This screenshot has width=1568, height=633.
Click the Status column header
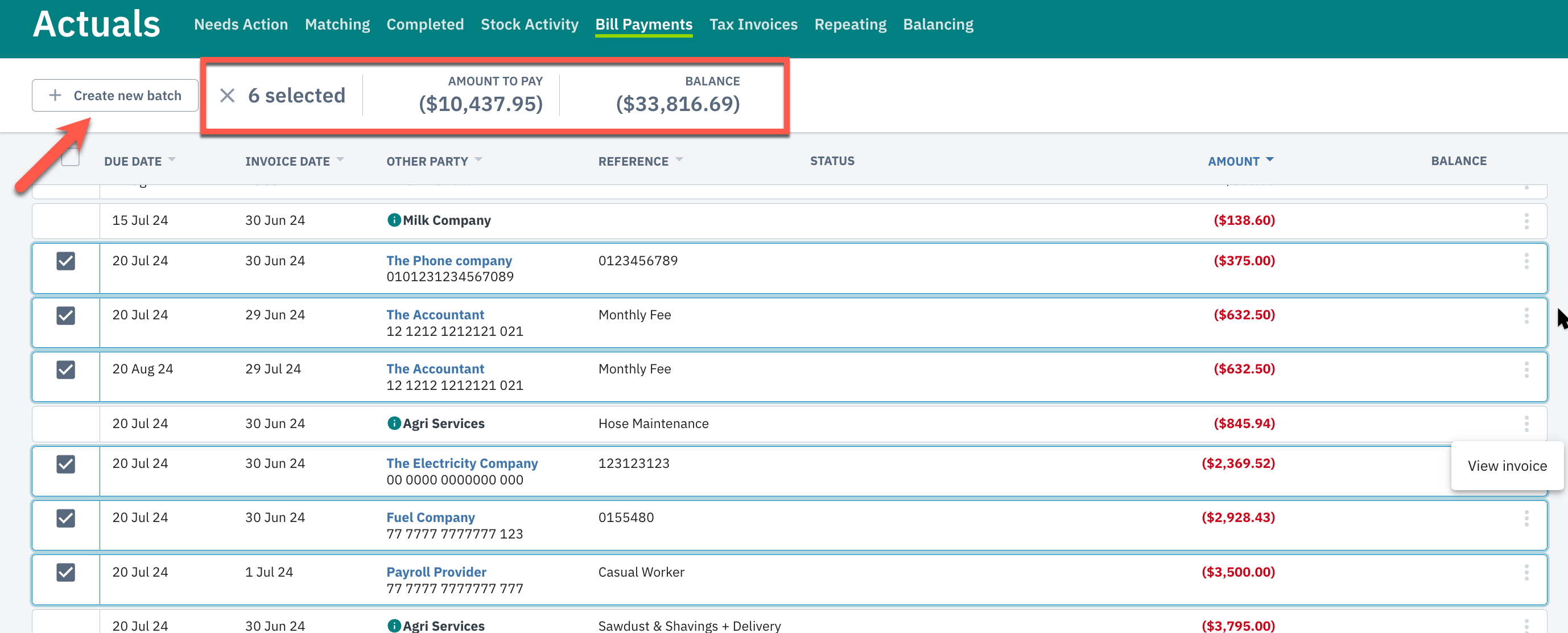(832, 161)
